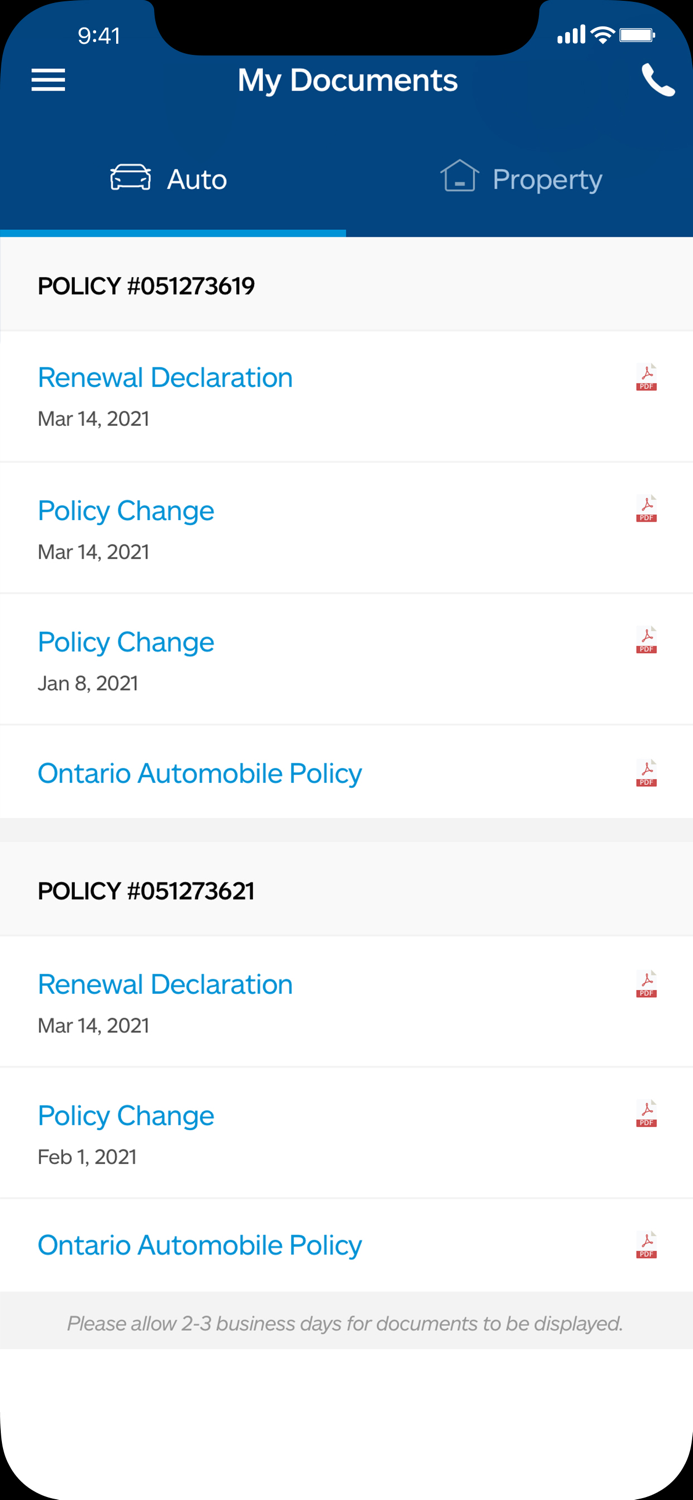
Task: Tap the POLICY #051273621 section header
Action: [146, 891]
